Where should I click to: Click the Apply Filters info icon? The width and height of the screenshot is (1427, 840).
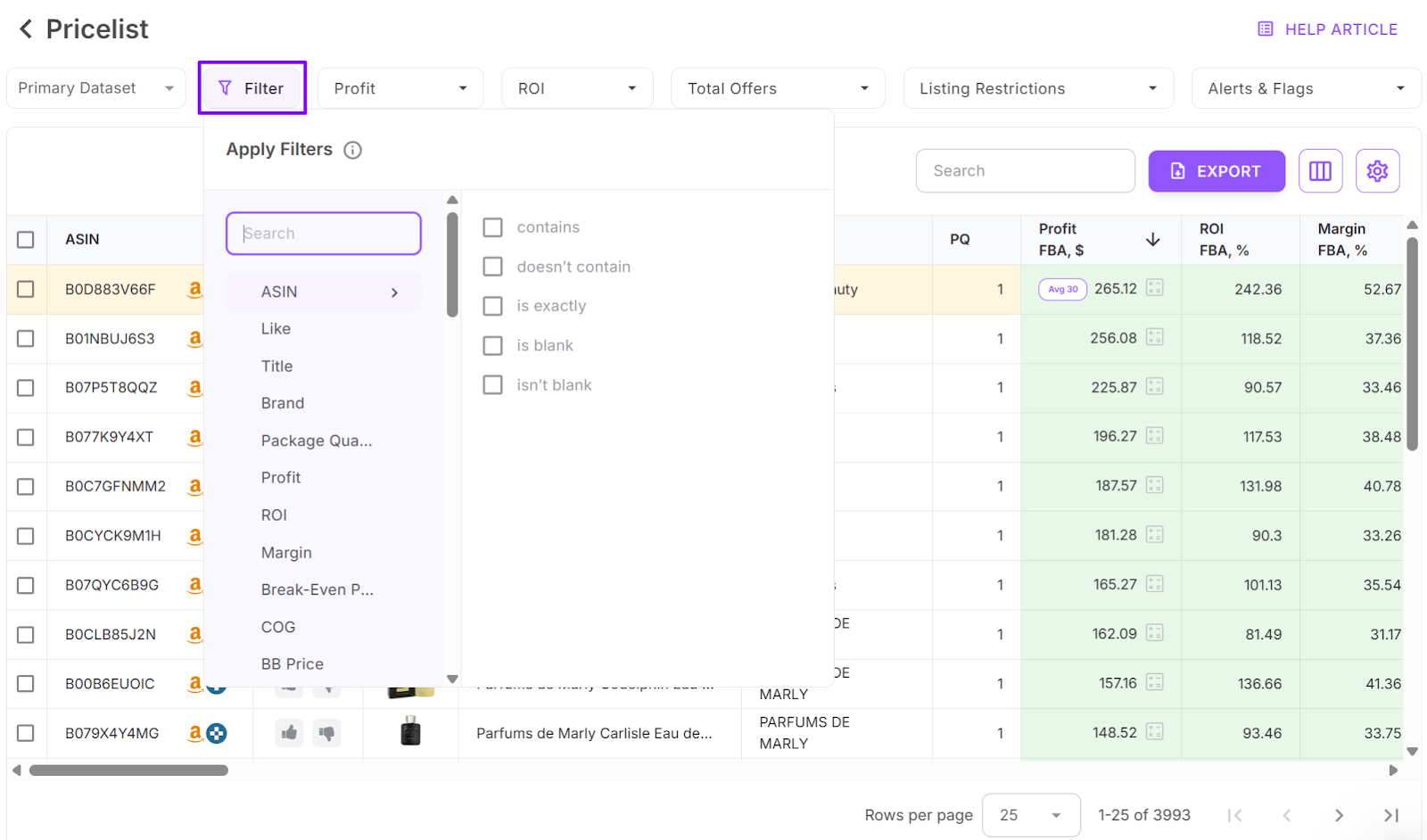[353, 150]
